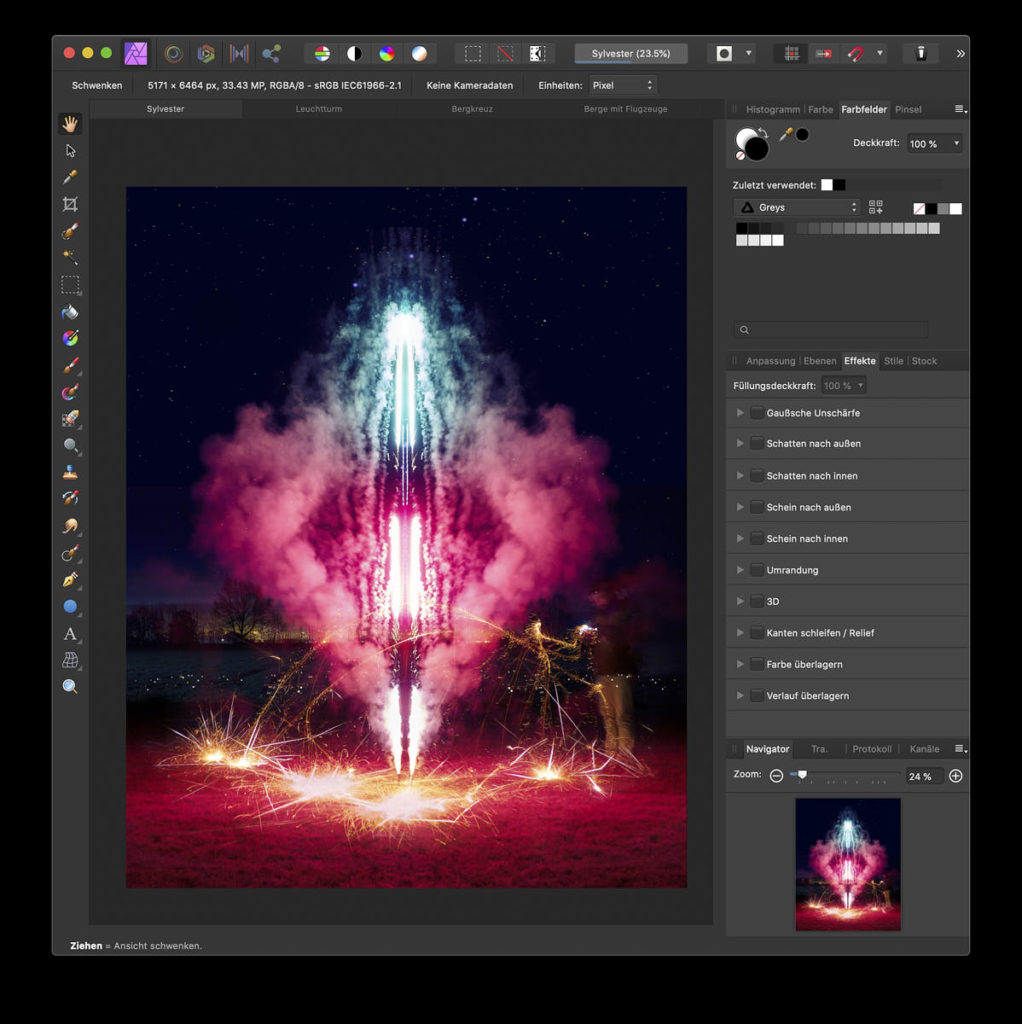
Task: Enable Schatten nach außen checkbox
Action: [757, 443]
